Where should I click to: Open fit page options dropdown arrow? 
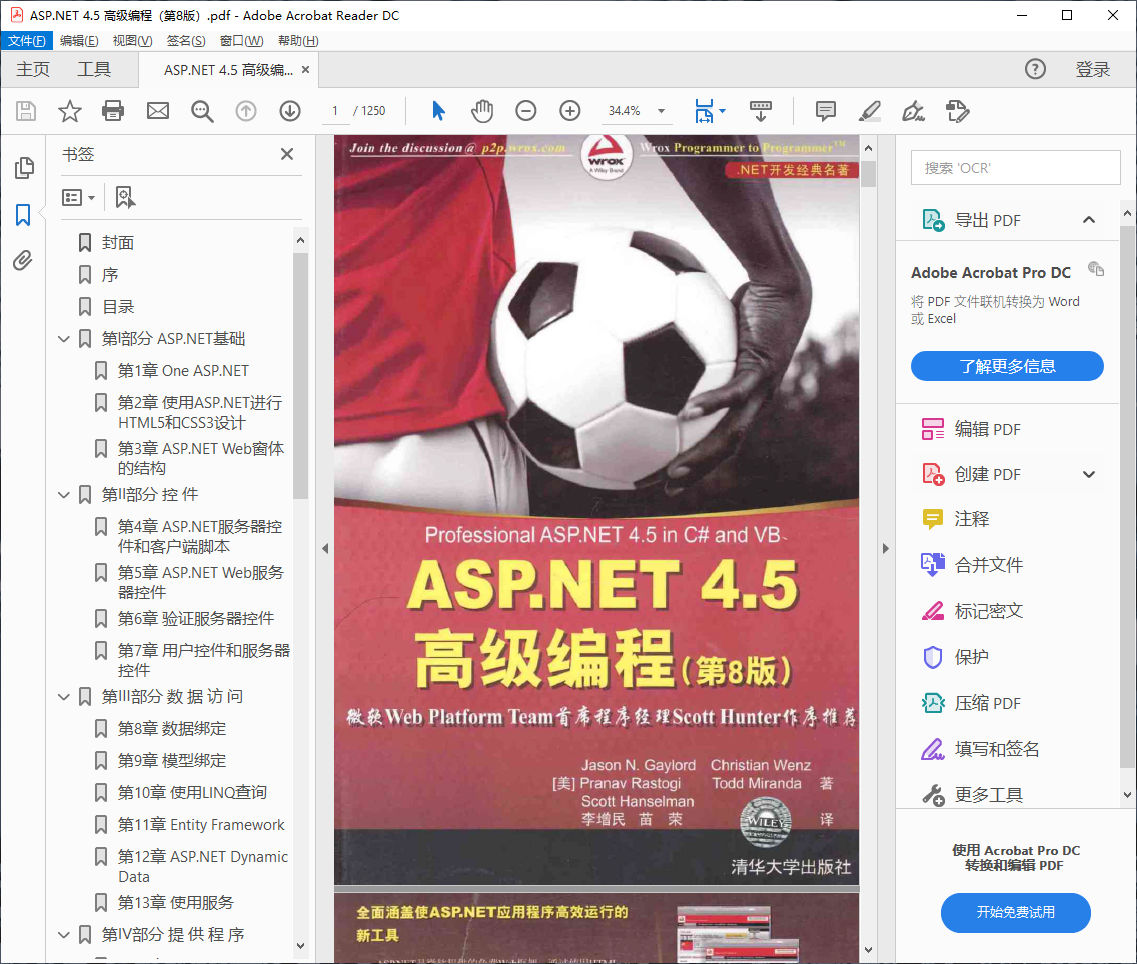[x=722, y=111]
